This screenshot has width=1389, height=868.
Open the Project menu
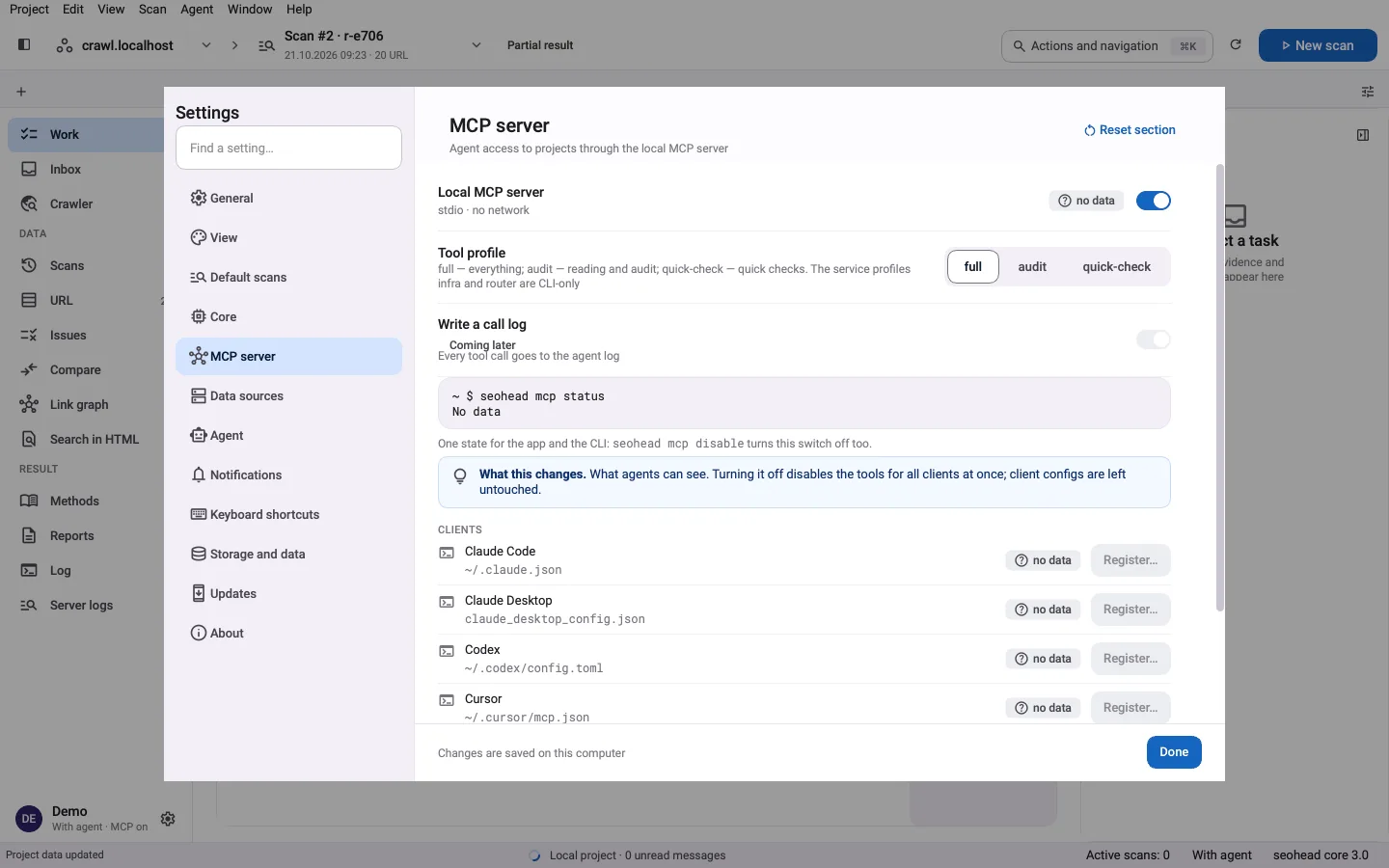[x=29, y=9]
